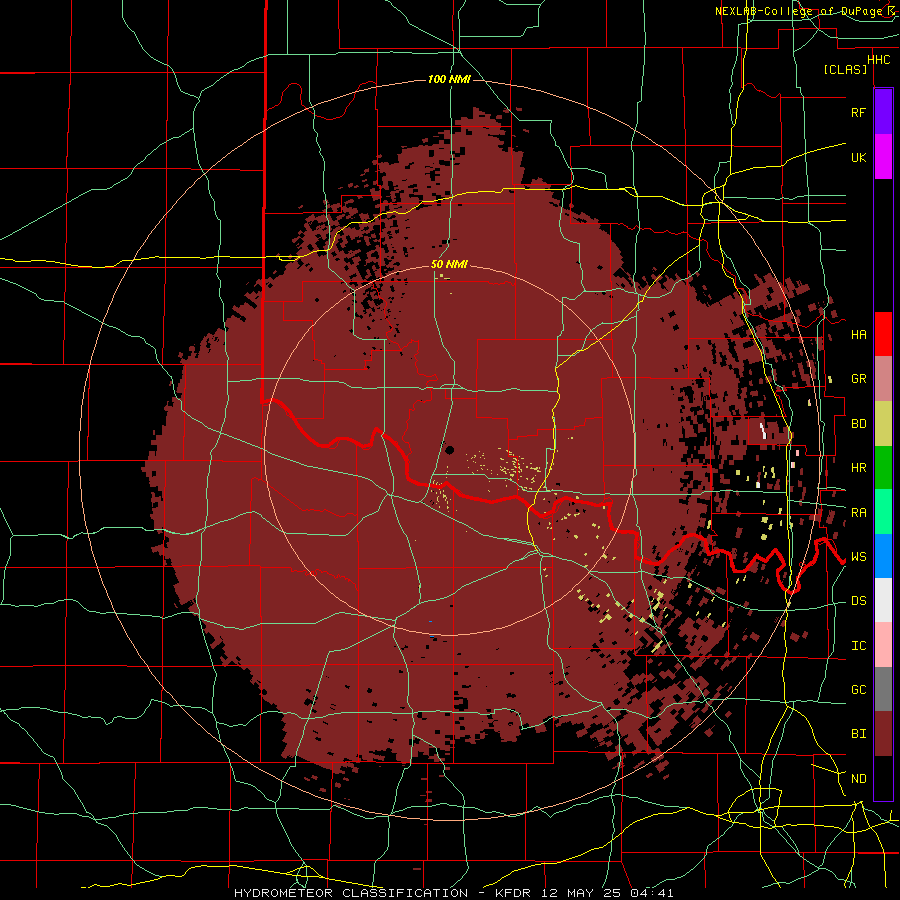Viewport: 900px width, 900px height.
Task: Click the GR legend label
Action: (858, 379)
